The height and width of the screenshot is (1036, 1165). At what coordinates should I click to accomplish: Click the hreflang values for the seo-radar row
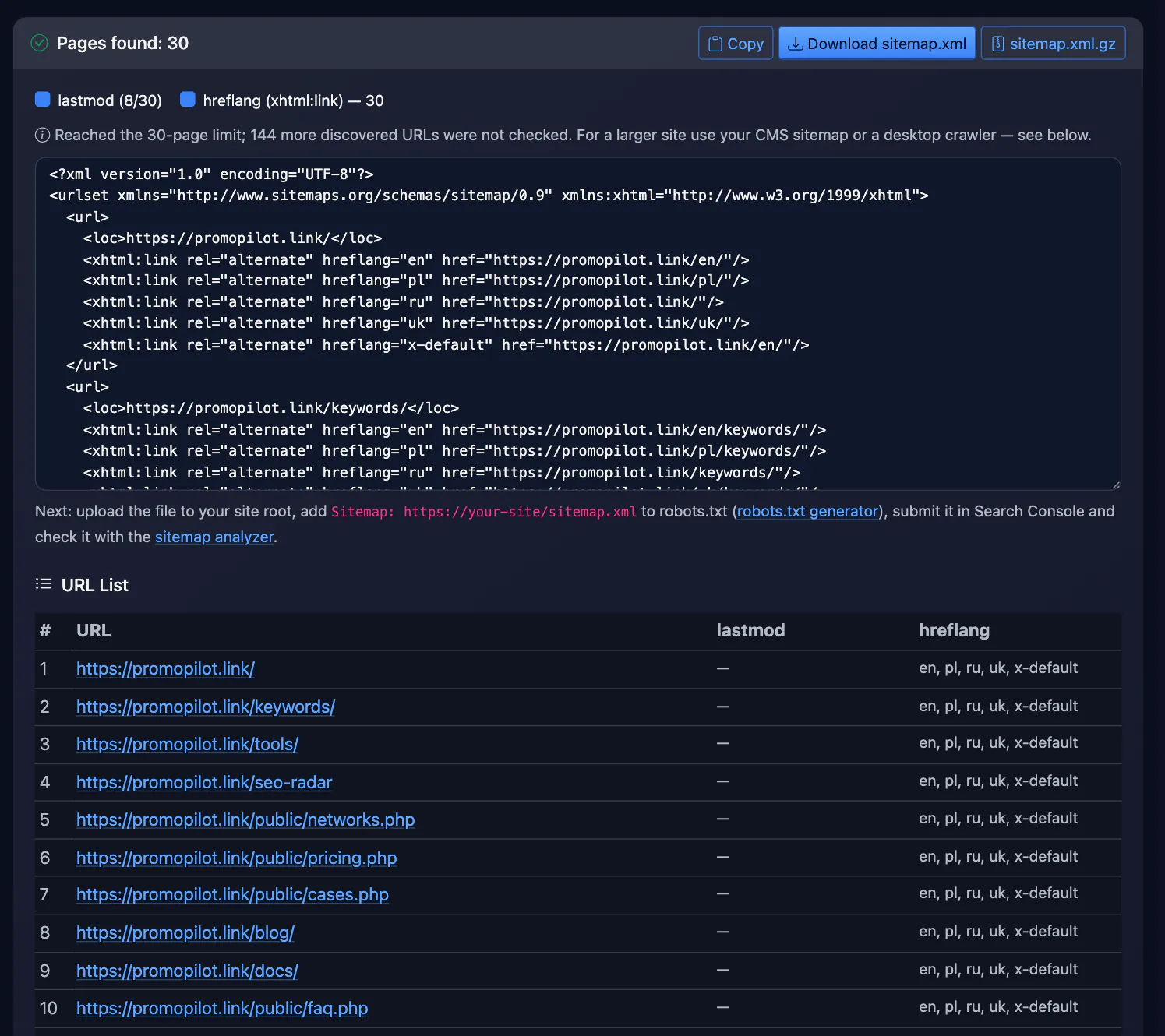pyautogui.click(x=998, y=781)
